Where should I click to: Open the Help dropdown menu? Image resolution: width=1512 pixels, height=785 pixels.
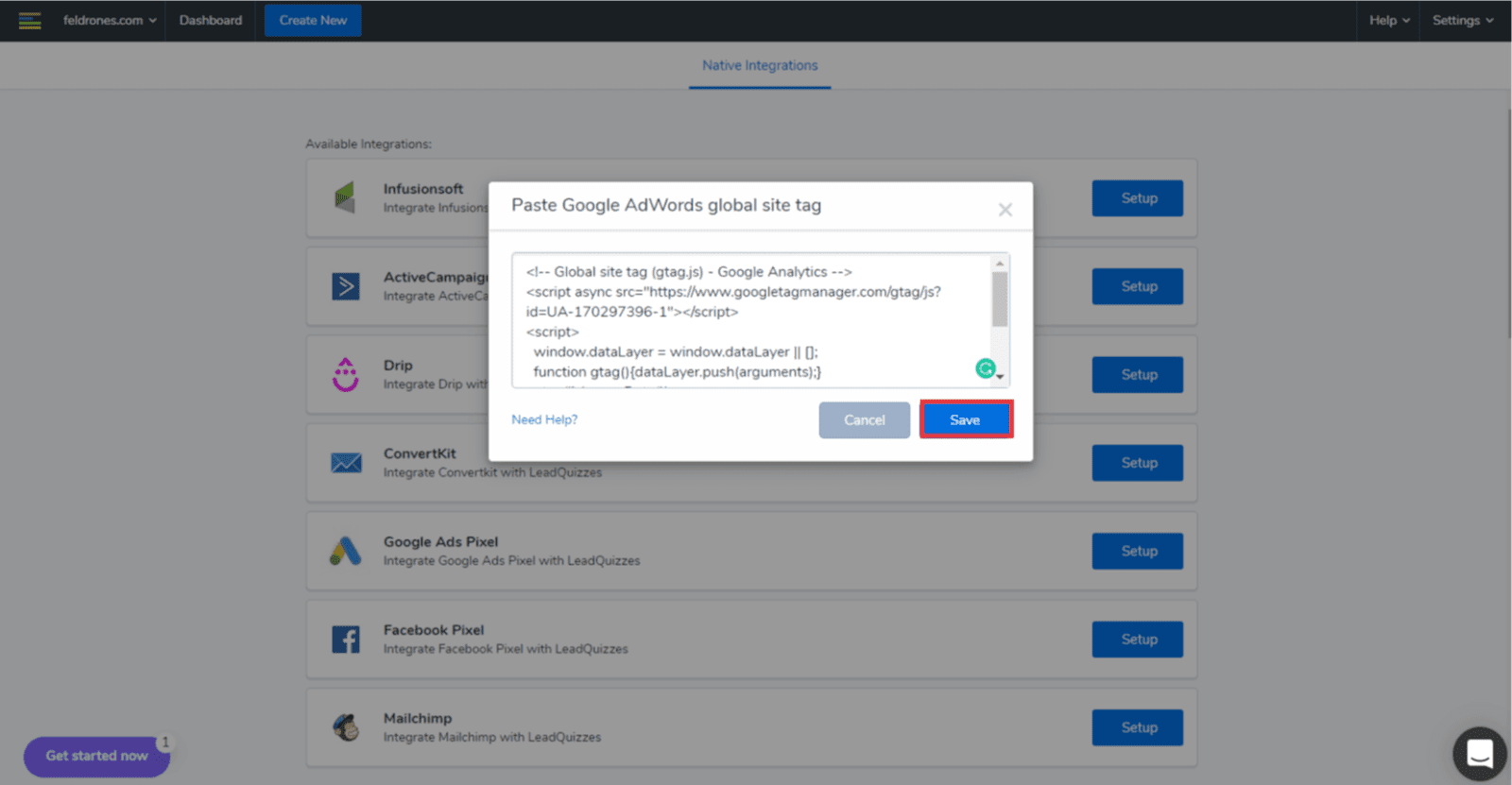tap(1389, 20)
